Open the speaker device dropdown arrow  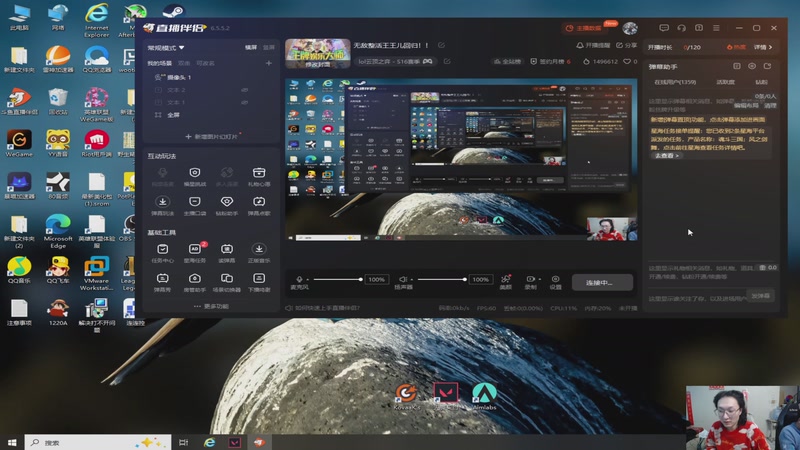[x=411, y=280]
